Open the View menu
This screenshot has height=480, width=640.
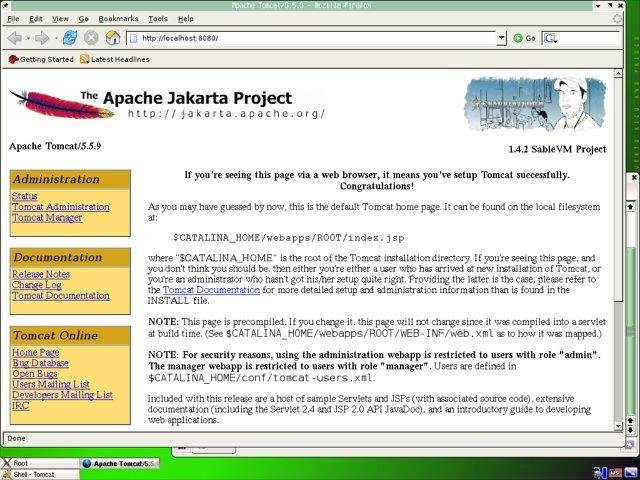(60, 19)
